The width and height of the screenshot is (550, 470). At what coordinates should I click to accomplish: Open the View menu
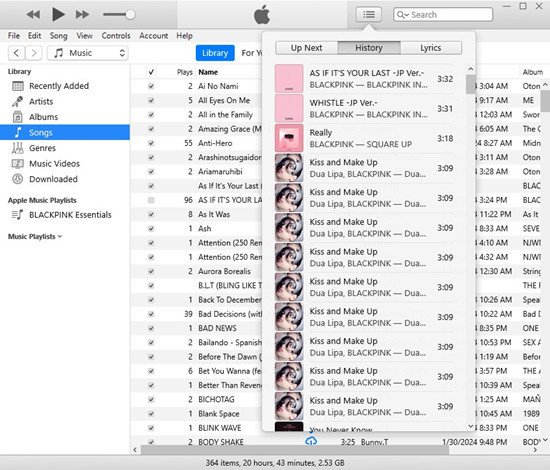coord(85,36)
